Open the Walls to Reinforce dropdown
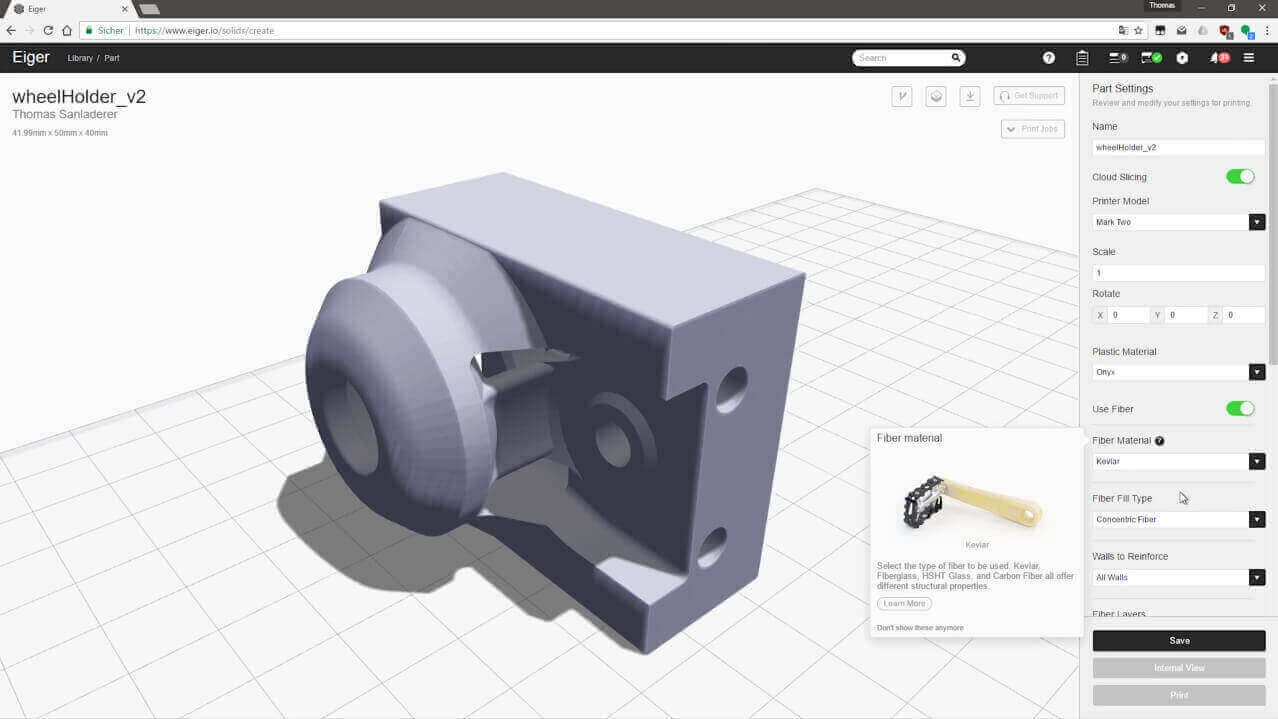Screen dimensions: 1278x719 click(1178, 577)
